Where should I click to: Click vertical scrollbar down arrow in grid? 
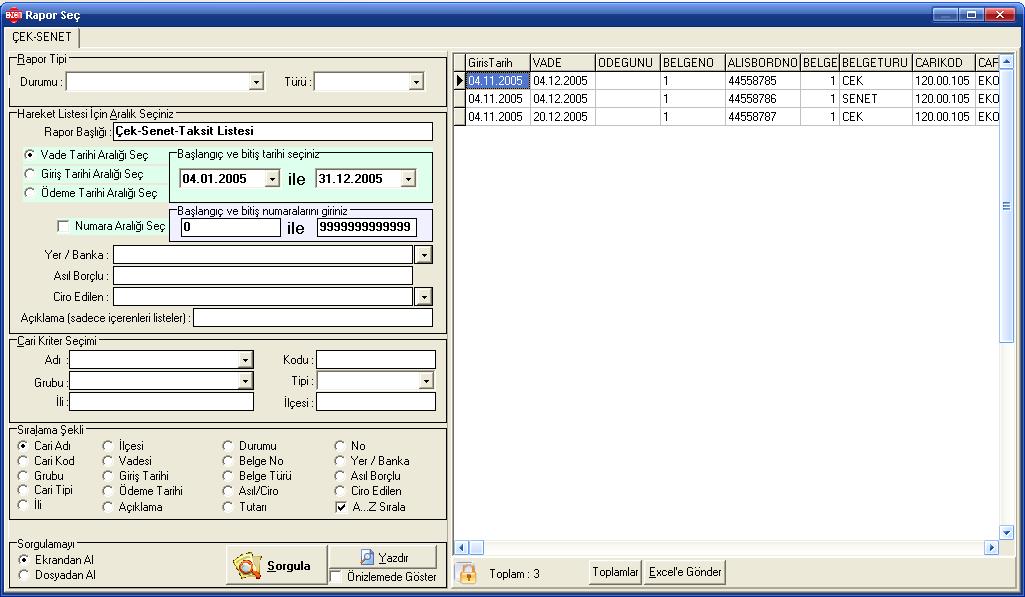tap(1006, 533)
